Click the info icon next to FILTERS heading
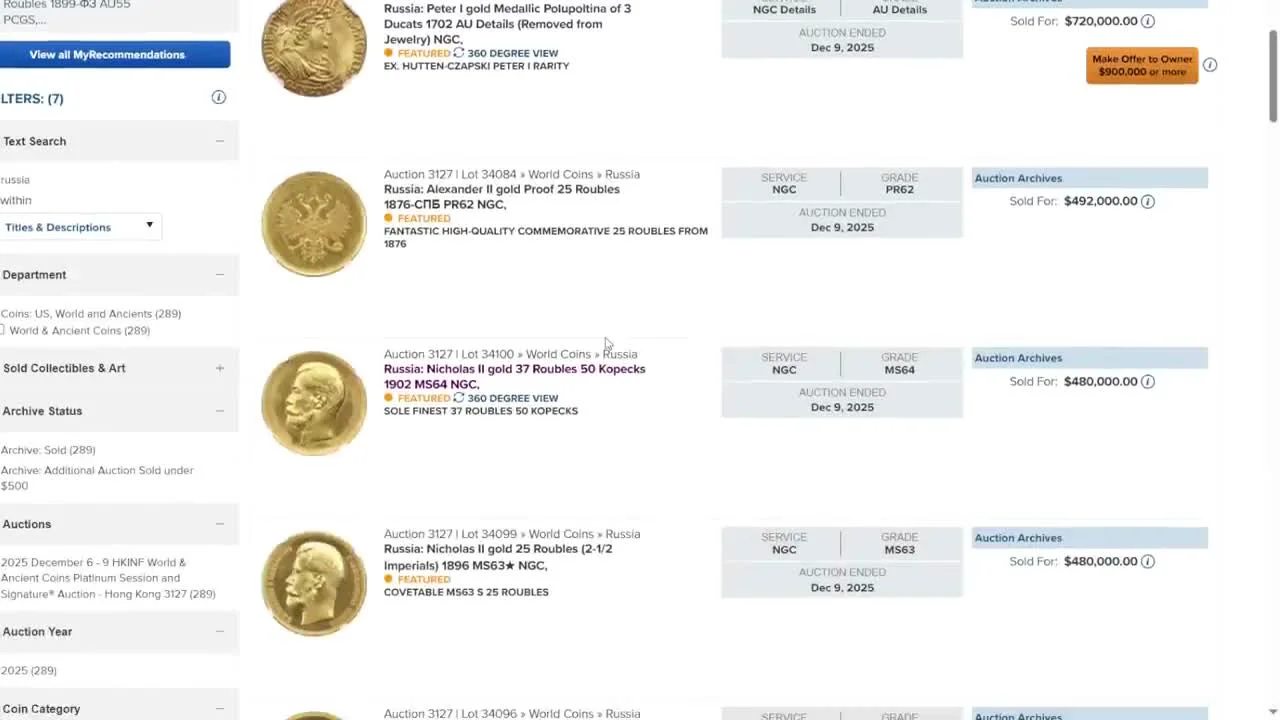The height and width of the screenshot is (720, 1280). pos(218,97)
